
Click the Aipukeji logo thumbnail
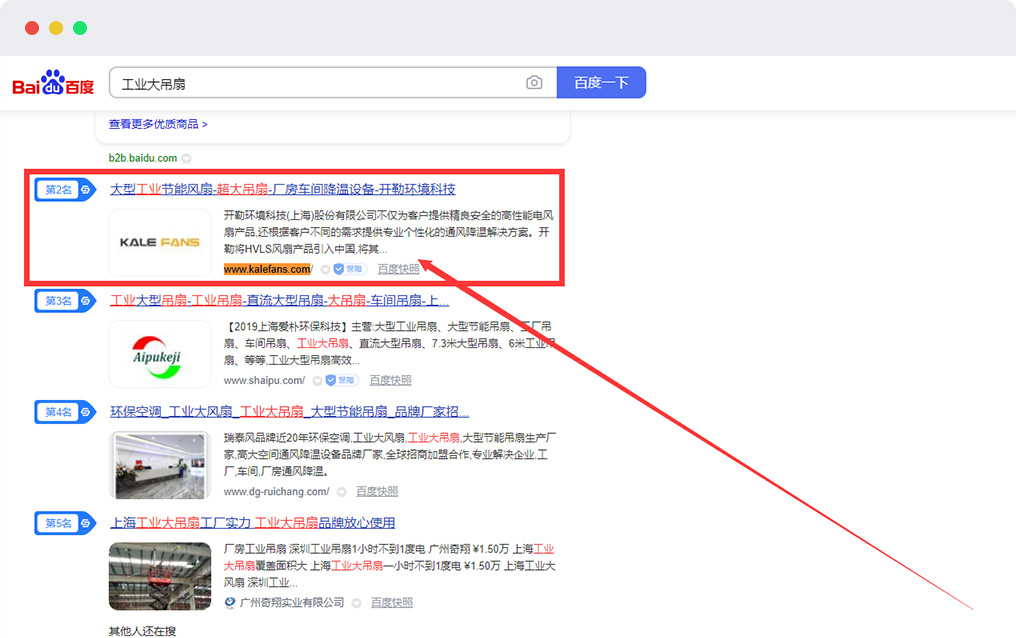160,354
